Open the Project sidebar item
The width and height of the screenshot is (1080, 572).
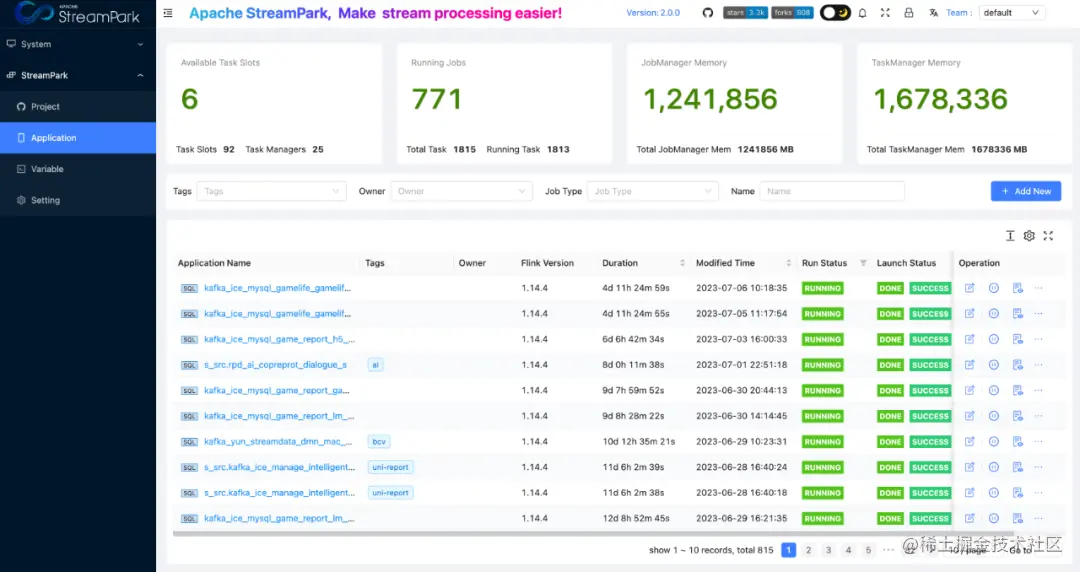point(78,107)
